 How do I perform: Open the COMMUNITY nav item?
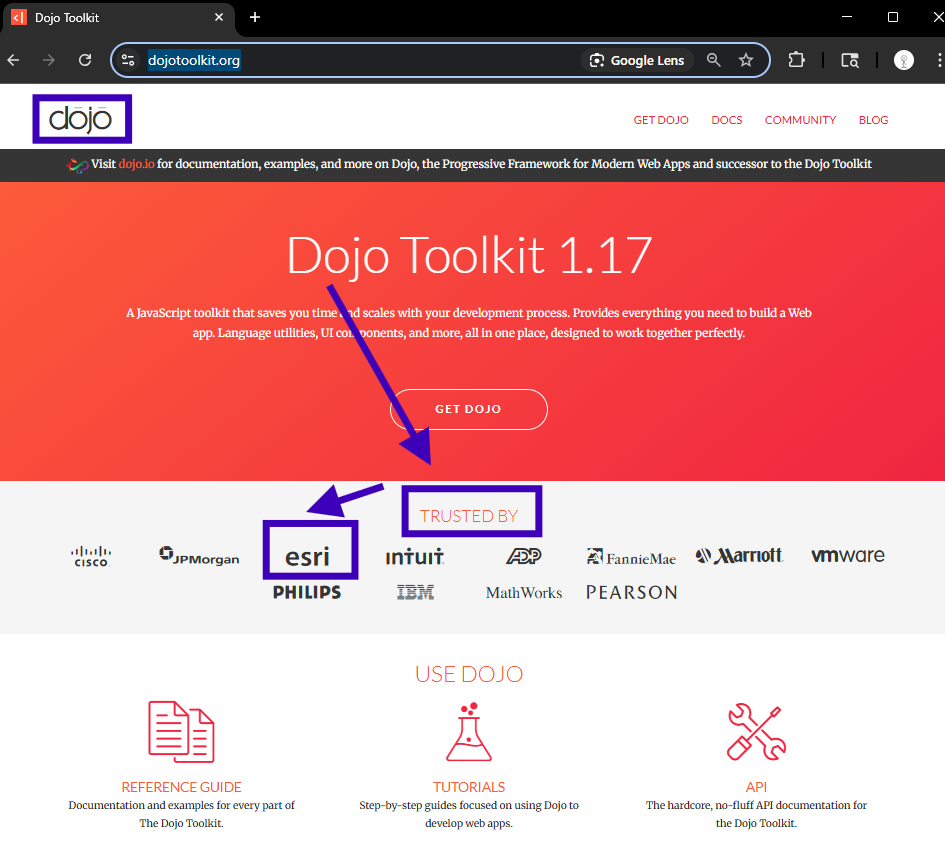tap(800, 120)
